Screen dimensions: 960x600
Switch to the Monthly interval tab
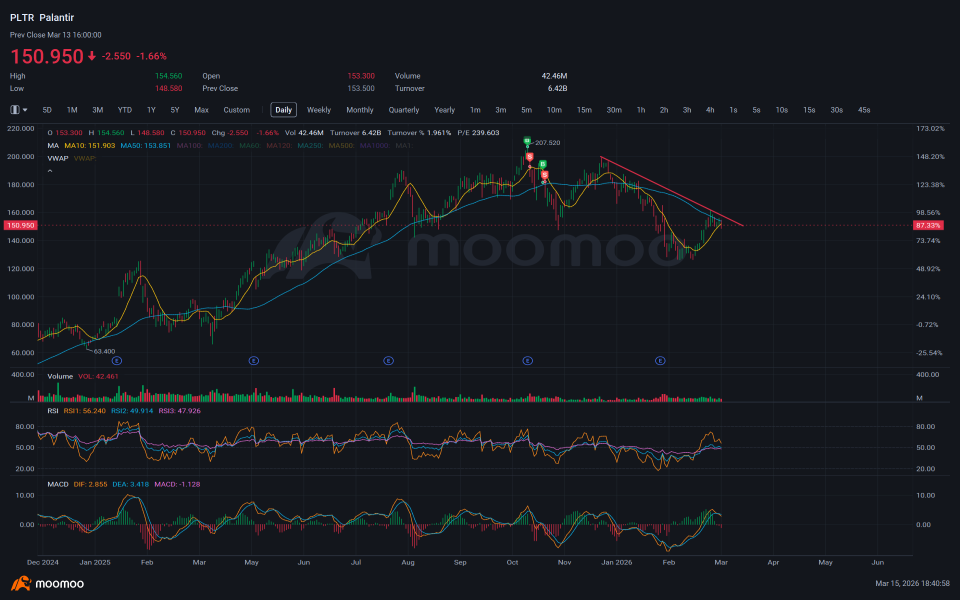(x=360, y=110)
